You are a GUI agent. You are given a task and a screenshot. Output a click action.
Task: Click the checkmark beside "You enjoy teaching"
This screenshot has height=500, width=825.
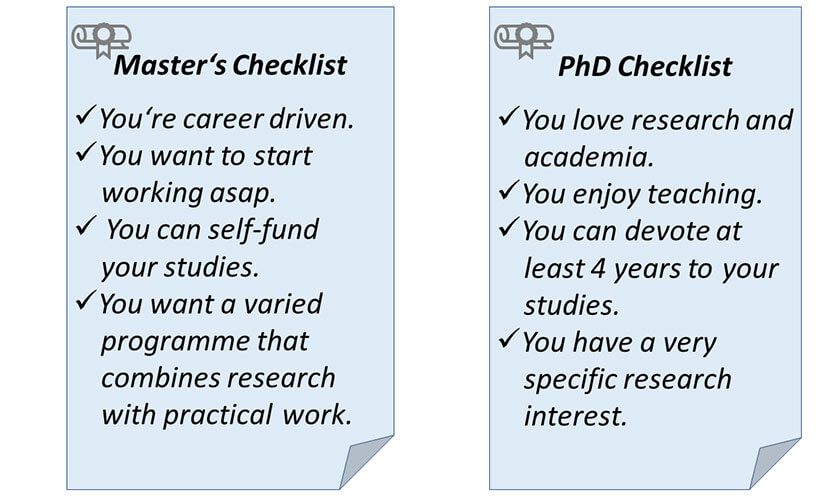pos(509,191)
